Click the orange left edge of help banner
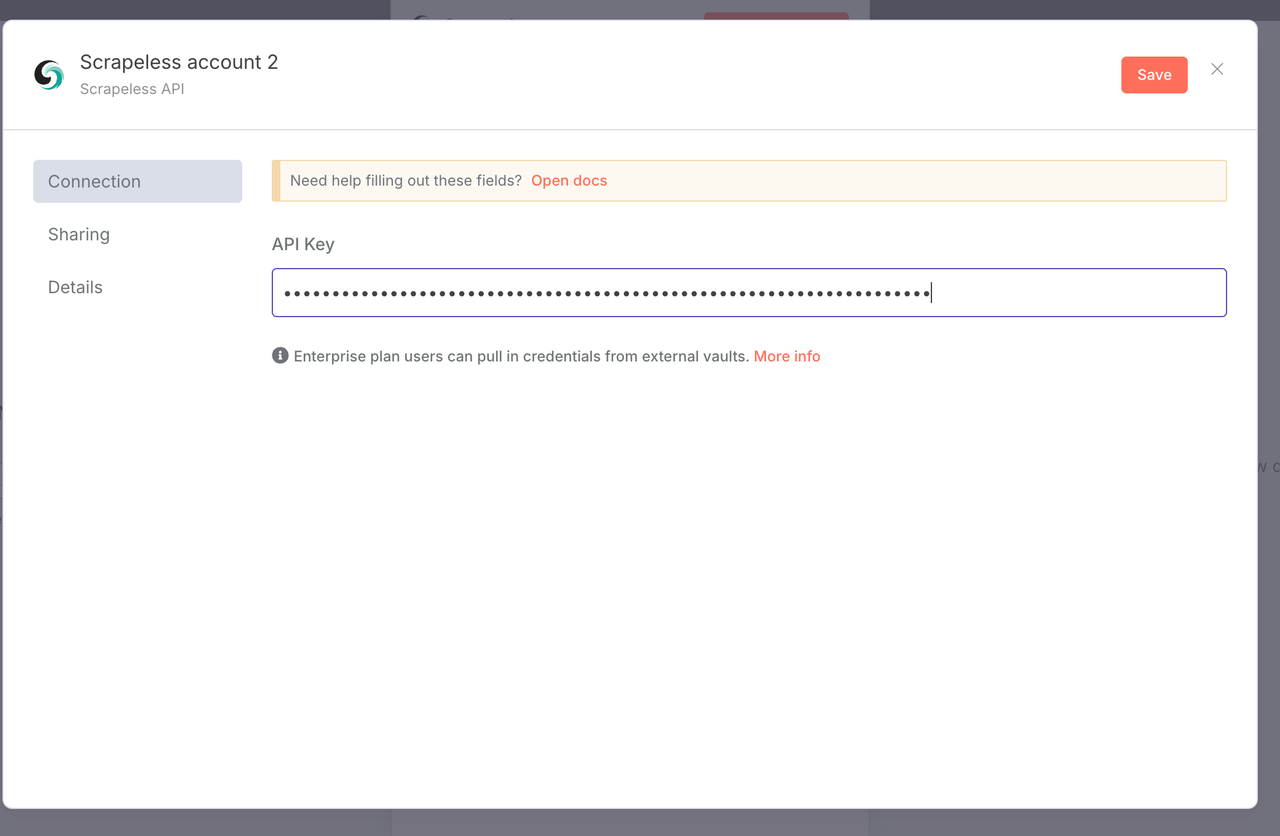1280x836 pixels. pos(276,181)
